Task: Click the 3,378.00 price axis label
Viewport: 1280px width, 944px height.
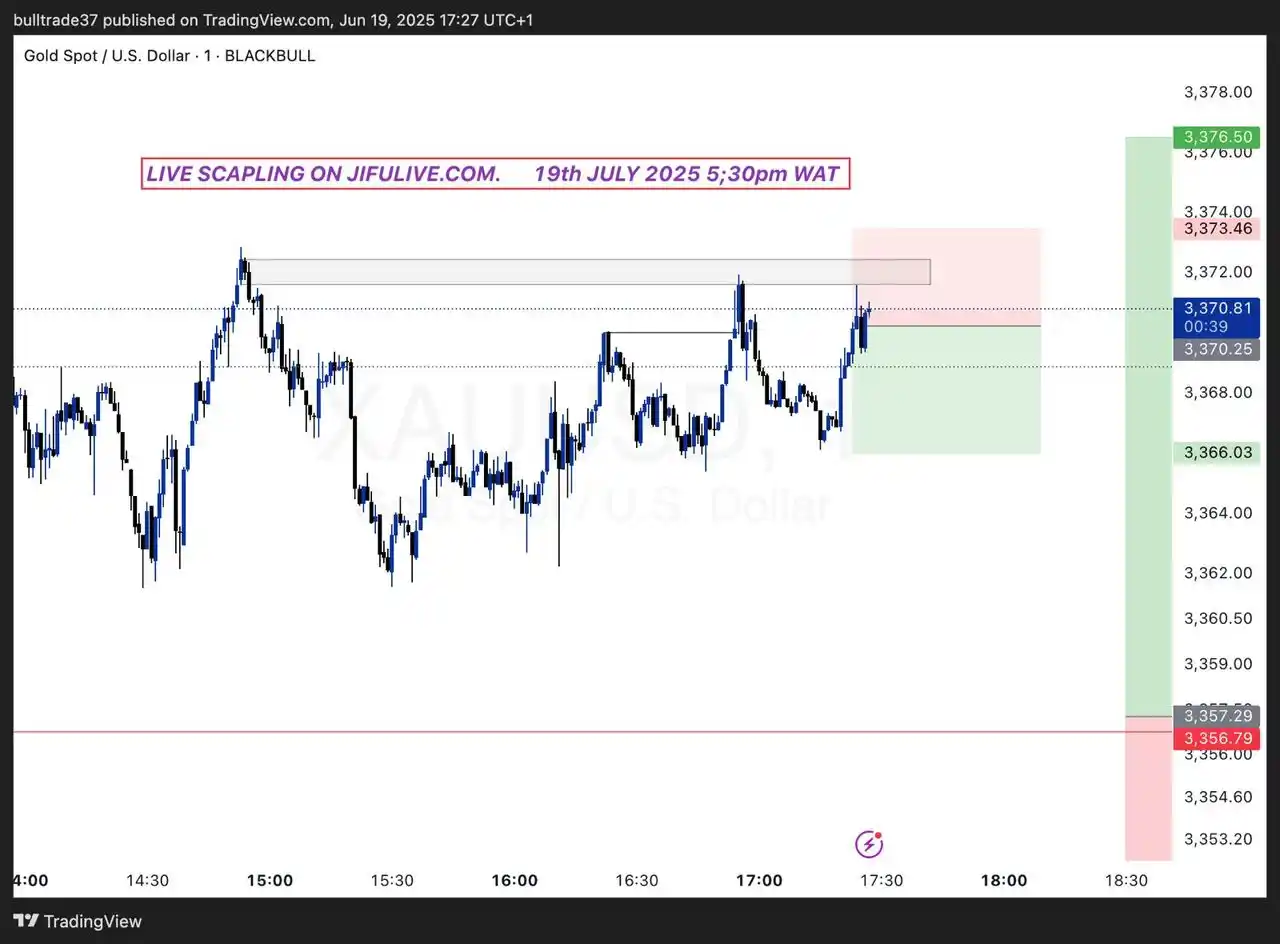Action: coord(1218,92)
